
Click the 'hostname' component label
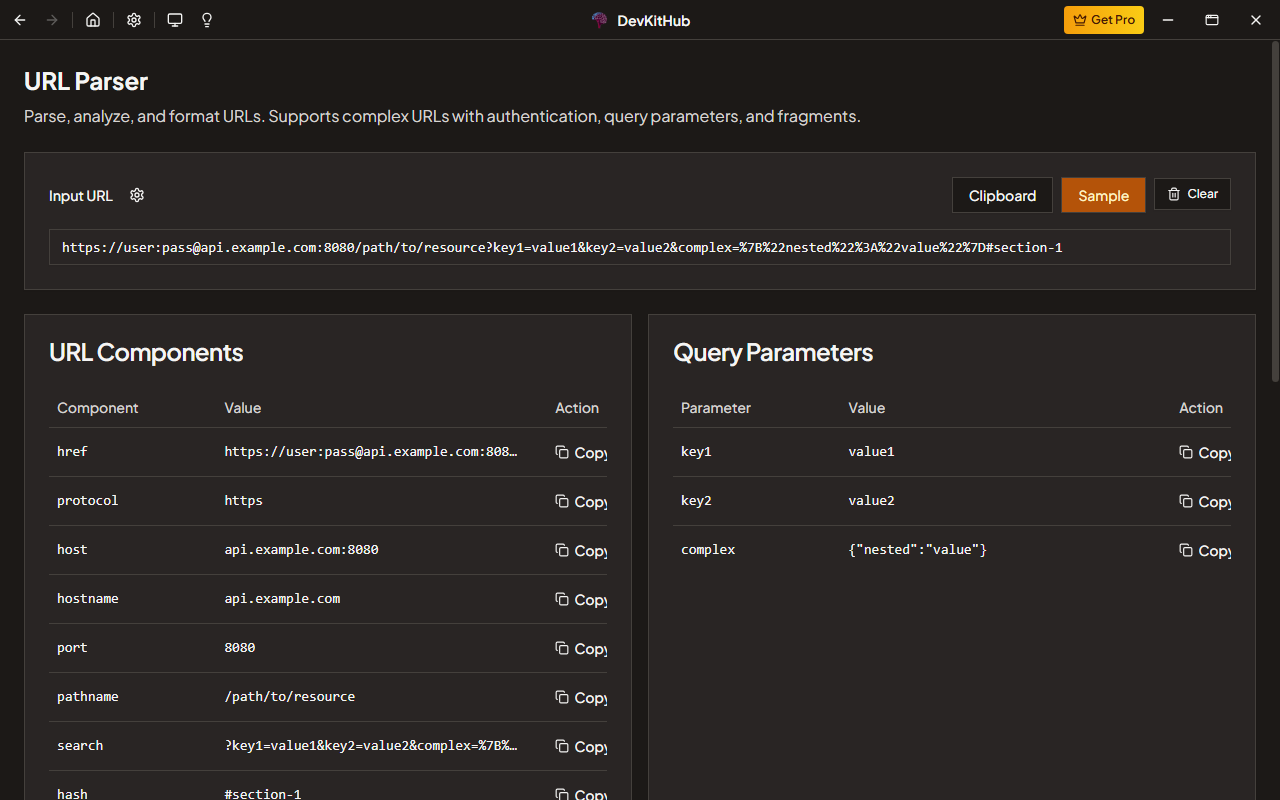(88, 599)
